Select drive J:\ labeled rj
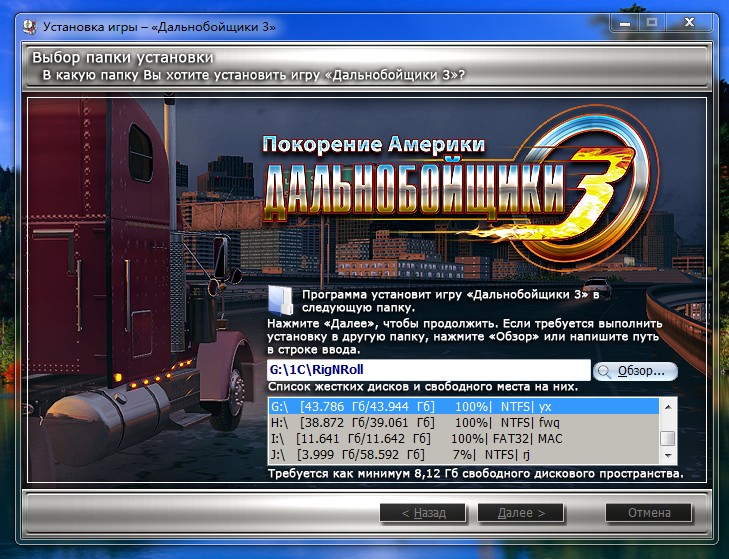The width and height of the screenshot is (729, 559). 464,454
